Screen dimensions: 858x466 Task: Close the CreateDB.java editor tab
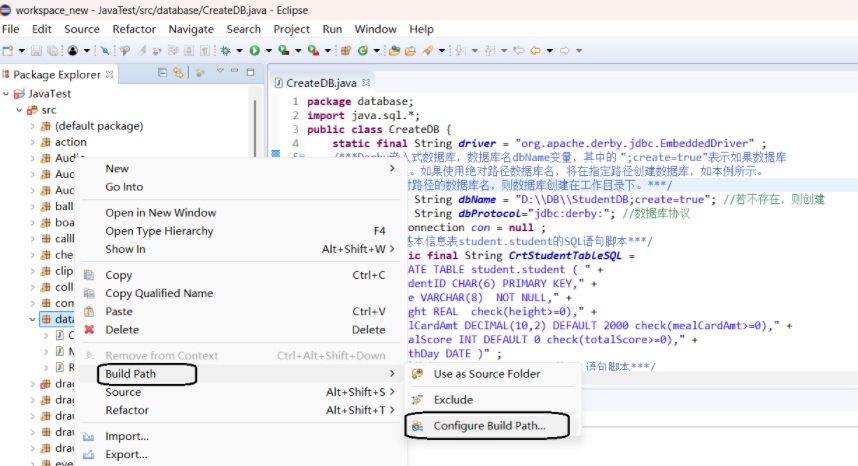tap(366, 83)
